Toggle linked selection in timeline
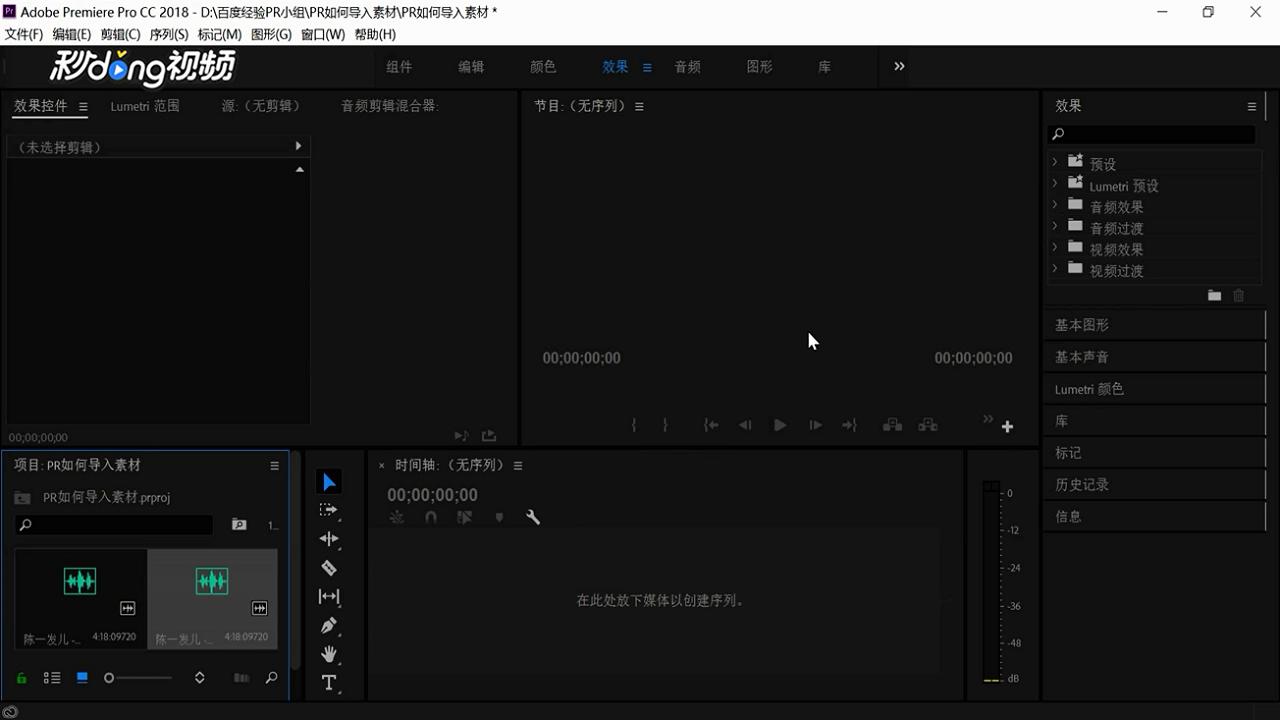Screen dimensions: 1280x720 click(464, 517)
